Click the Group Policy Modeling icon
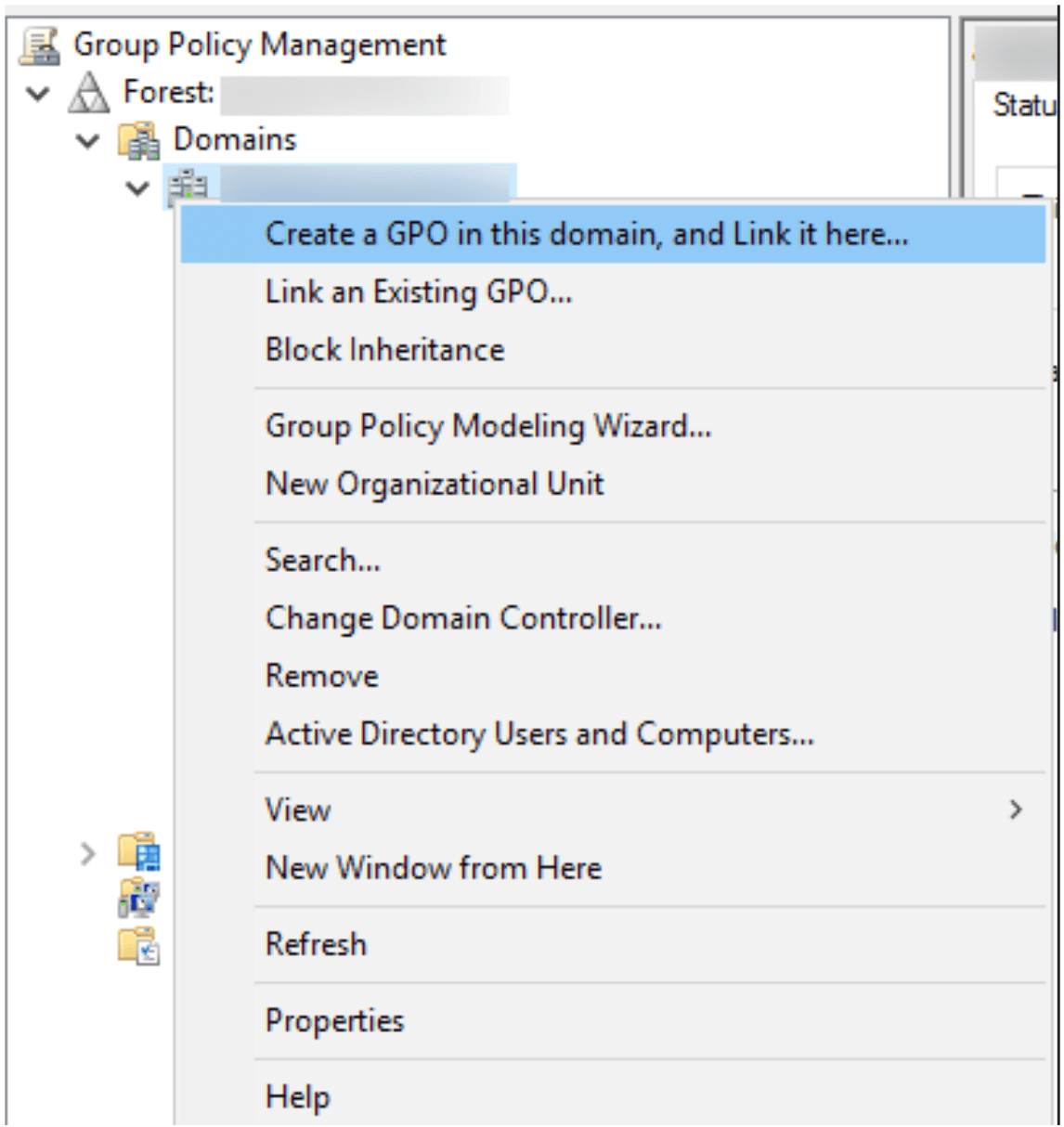This screenshot has height=1127, width=1064. pos(139,898)
